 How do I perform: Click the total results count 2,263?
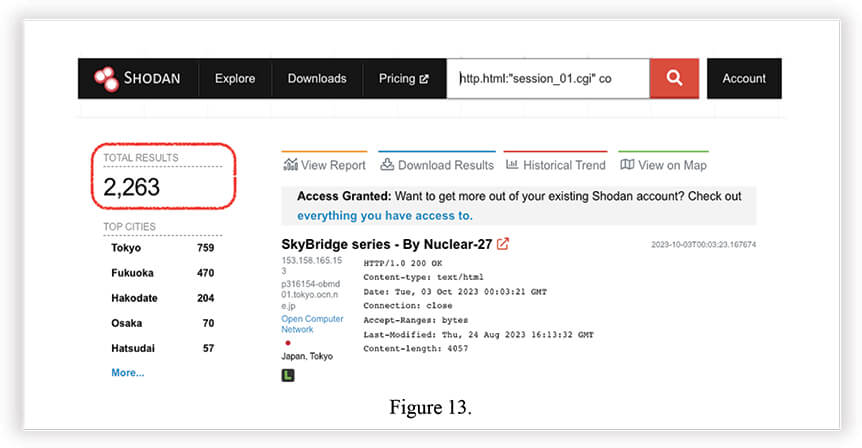pyautogui.click(x=131, y=187)
